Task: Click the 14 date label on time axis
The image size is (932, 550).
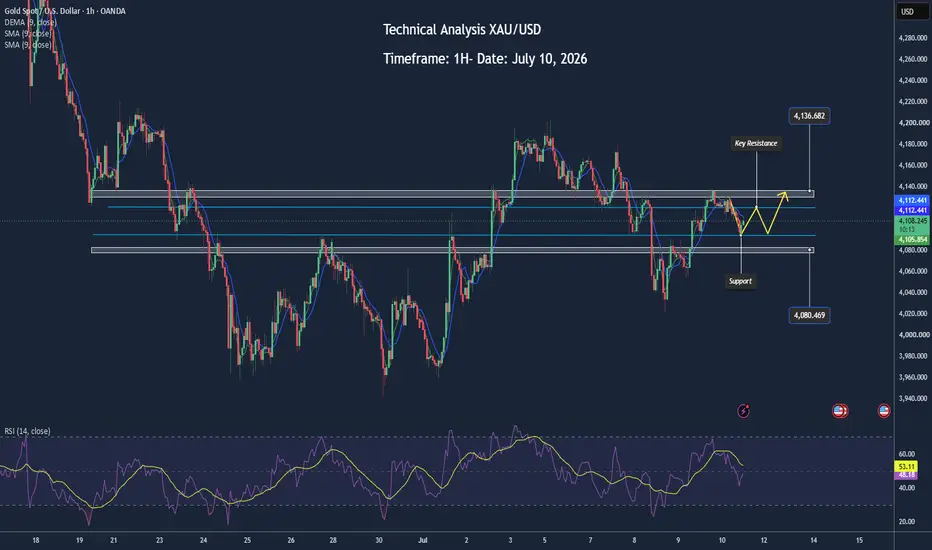Action: [x=813, y=540]
